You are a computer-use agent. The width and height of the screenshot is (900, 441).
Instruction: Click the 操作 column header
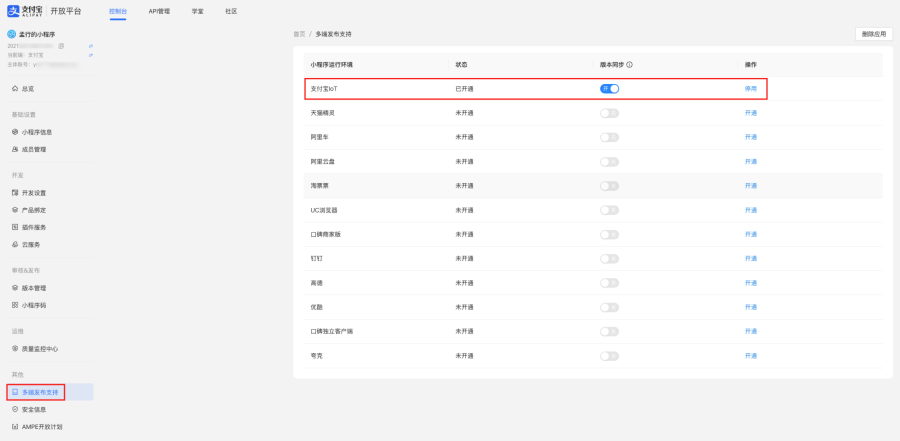click(751, 65)
